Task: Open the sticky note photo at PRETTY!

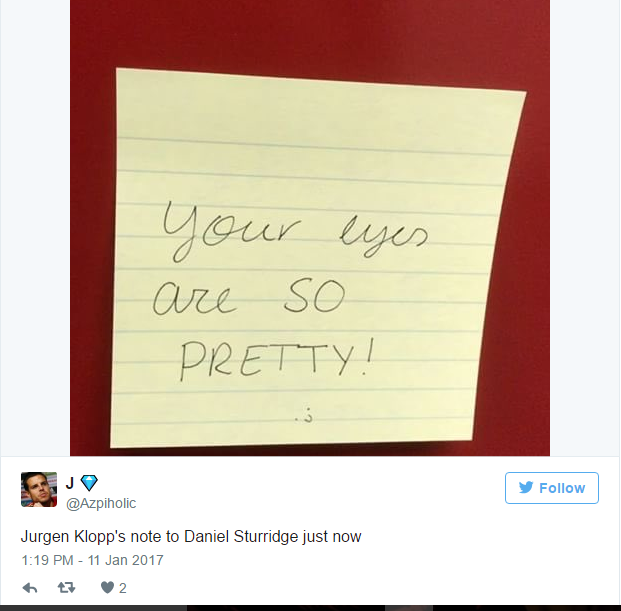Action: [x=277, y=360]
